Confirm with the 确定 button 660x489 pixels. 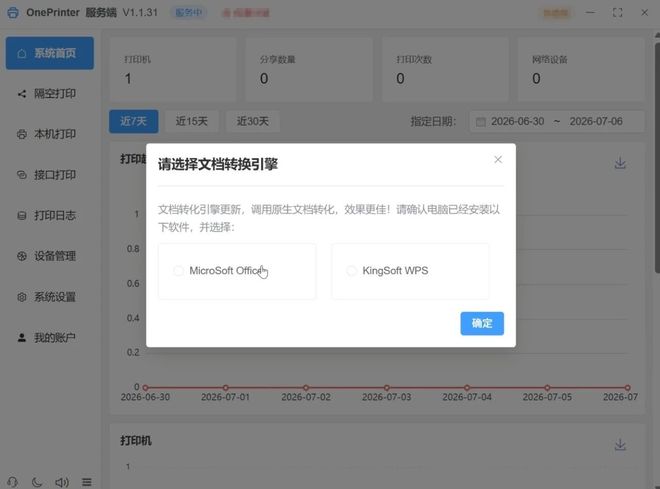[482, 323]
